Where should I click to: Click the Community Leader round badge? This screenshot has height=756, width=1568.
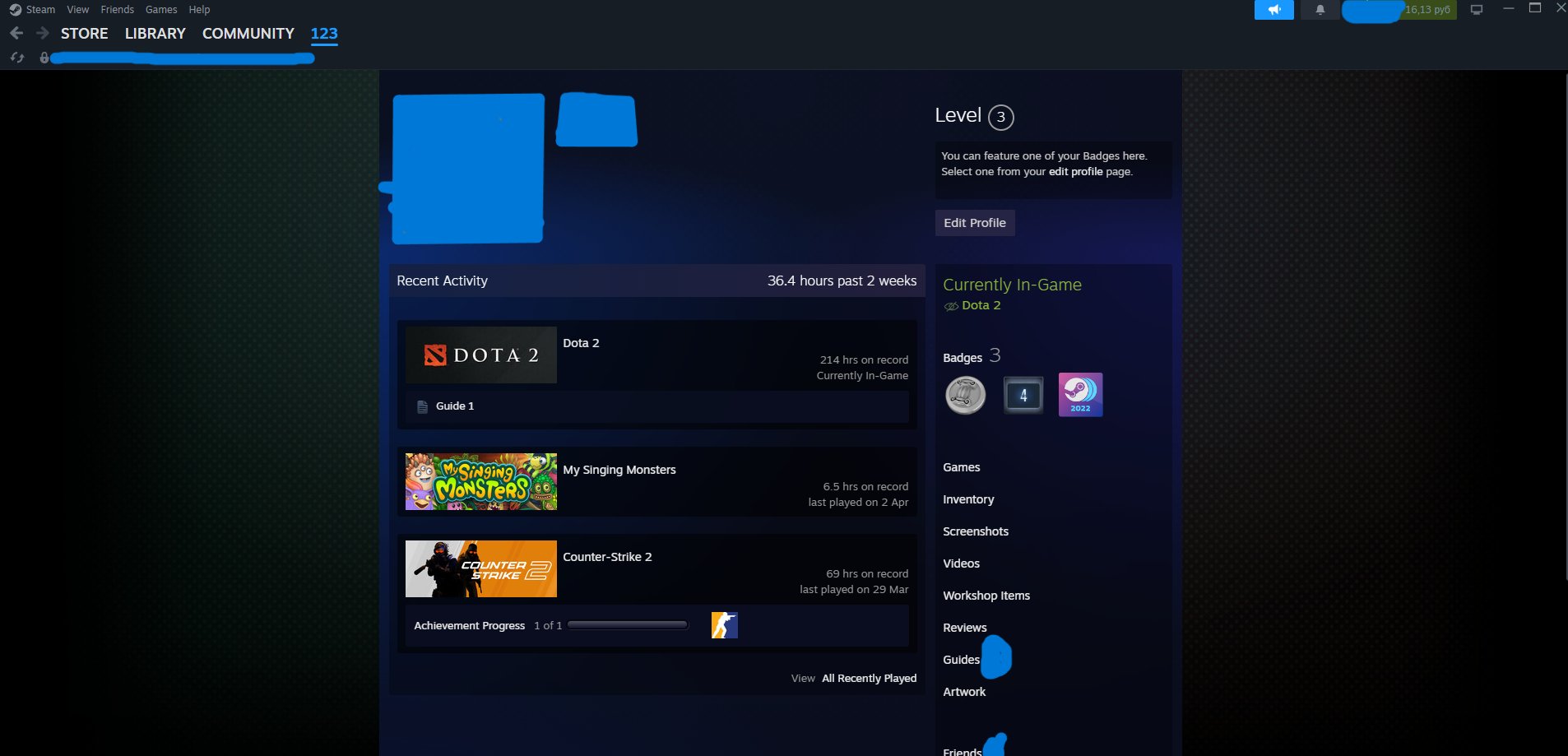pyautogui.click(x=965, y=395)
